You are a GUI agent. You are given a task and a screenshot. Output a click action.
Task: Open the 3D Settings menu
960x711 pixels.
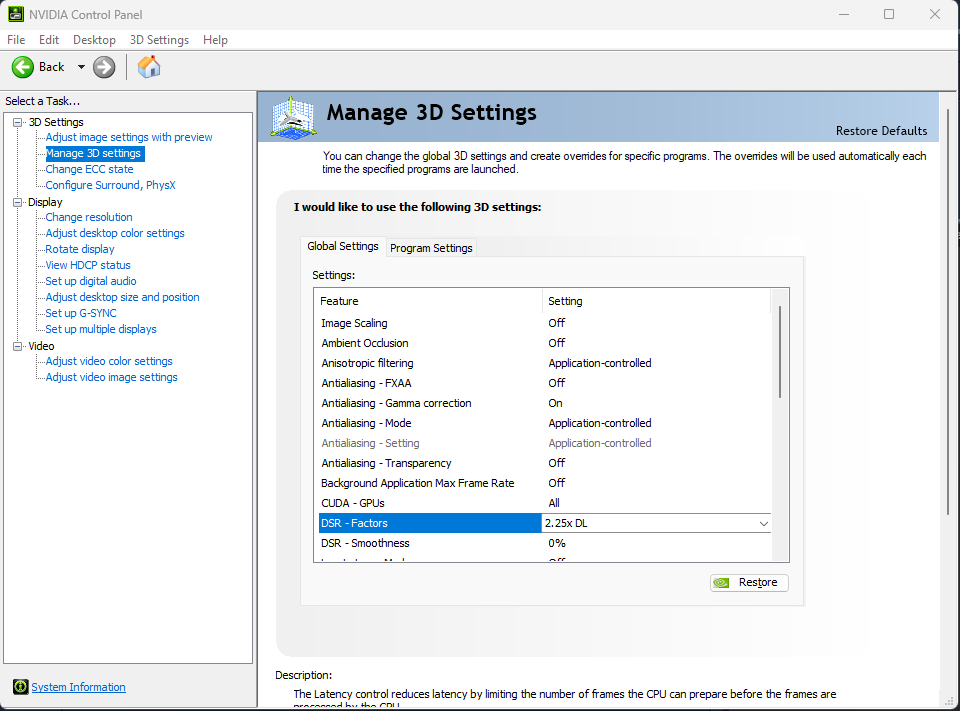[159, 40]
